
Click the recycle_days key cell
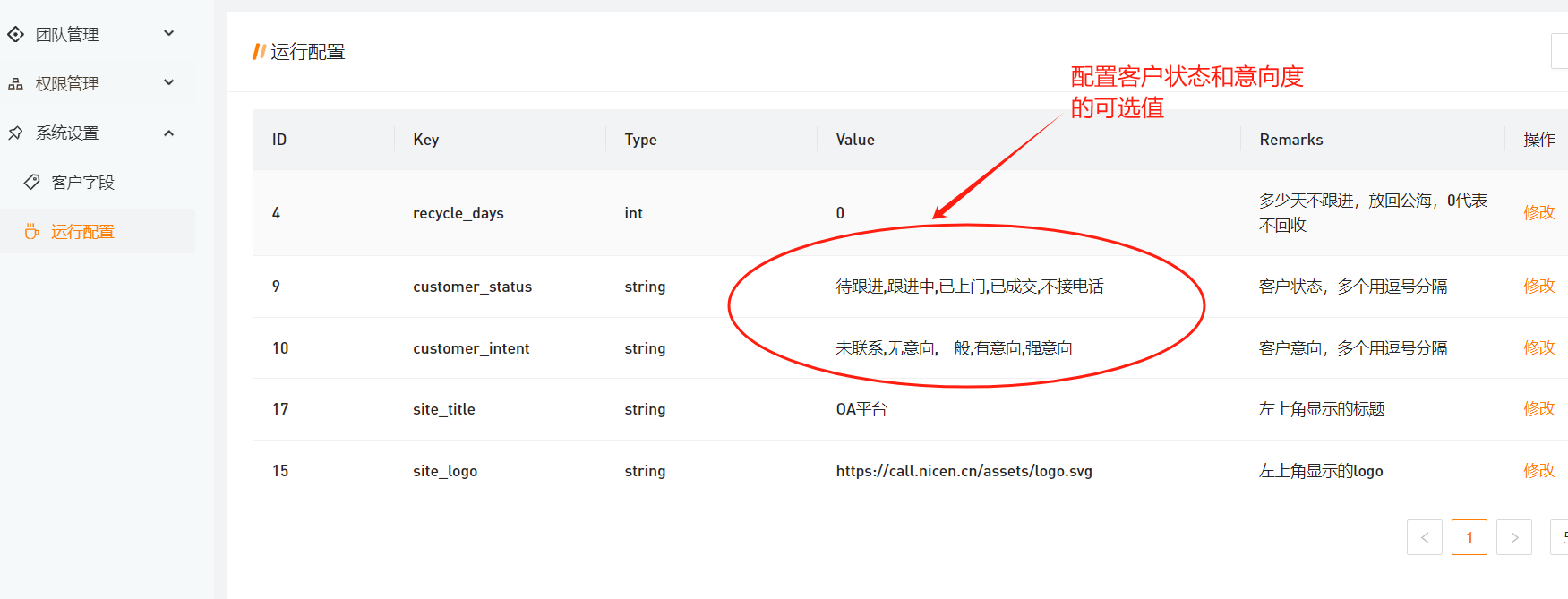(x=458, y=213)
